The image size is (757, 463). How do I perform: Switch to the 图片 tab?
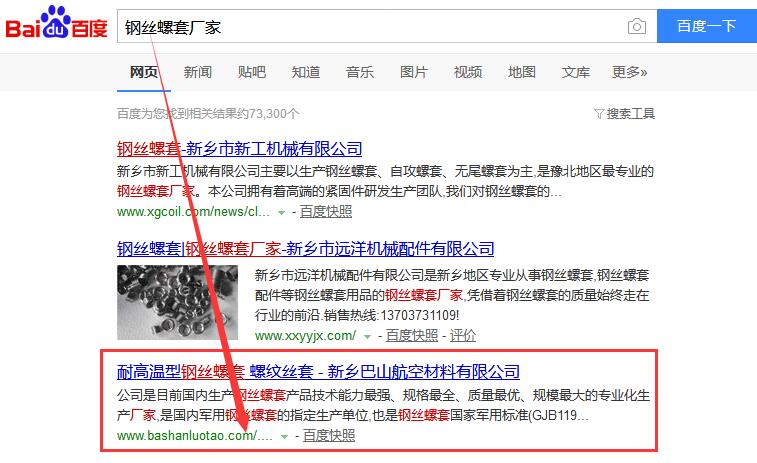(x=414, y=72)
